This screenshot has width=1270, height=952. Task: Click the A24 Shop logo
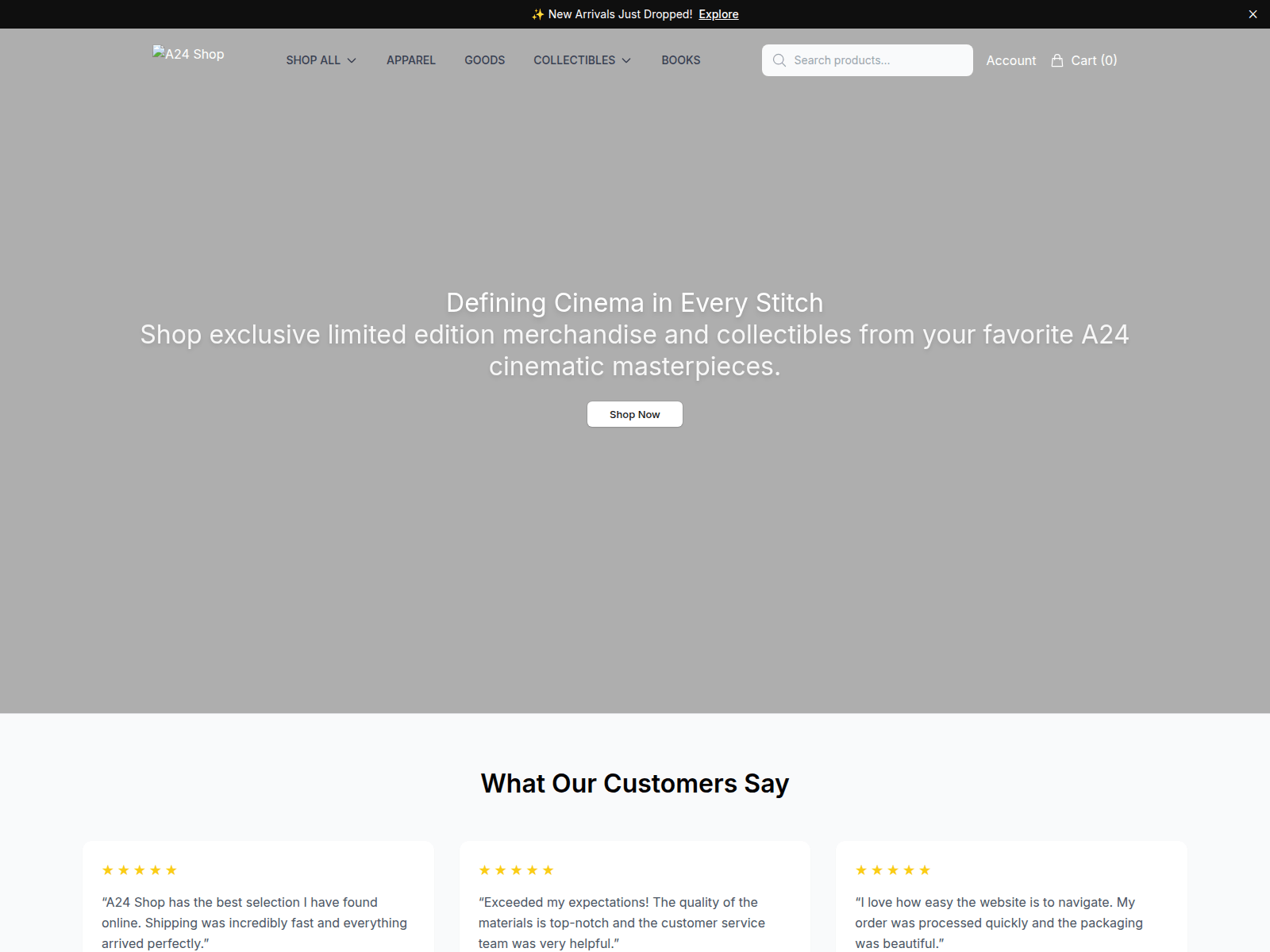188,54
